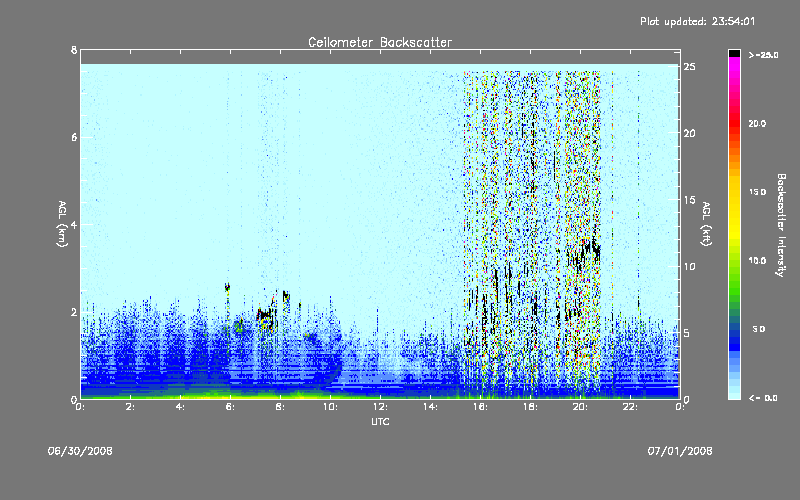The image size is (800, 500).
Task: Click the "<- 0.0" colorbar label
Action: pyautogui.click(x=763, y=398)
